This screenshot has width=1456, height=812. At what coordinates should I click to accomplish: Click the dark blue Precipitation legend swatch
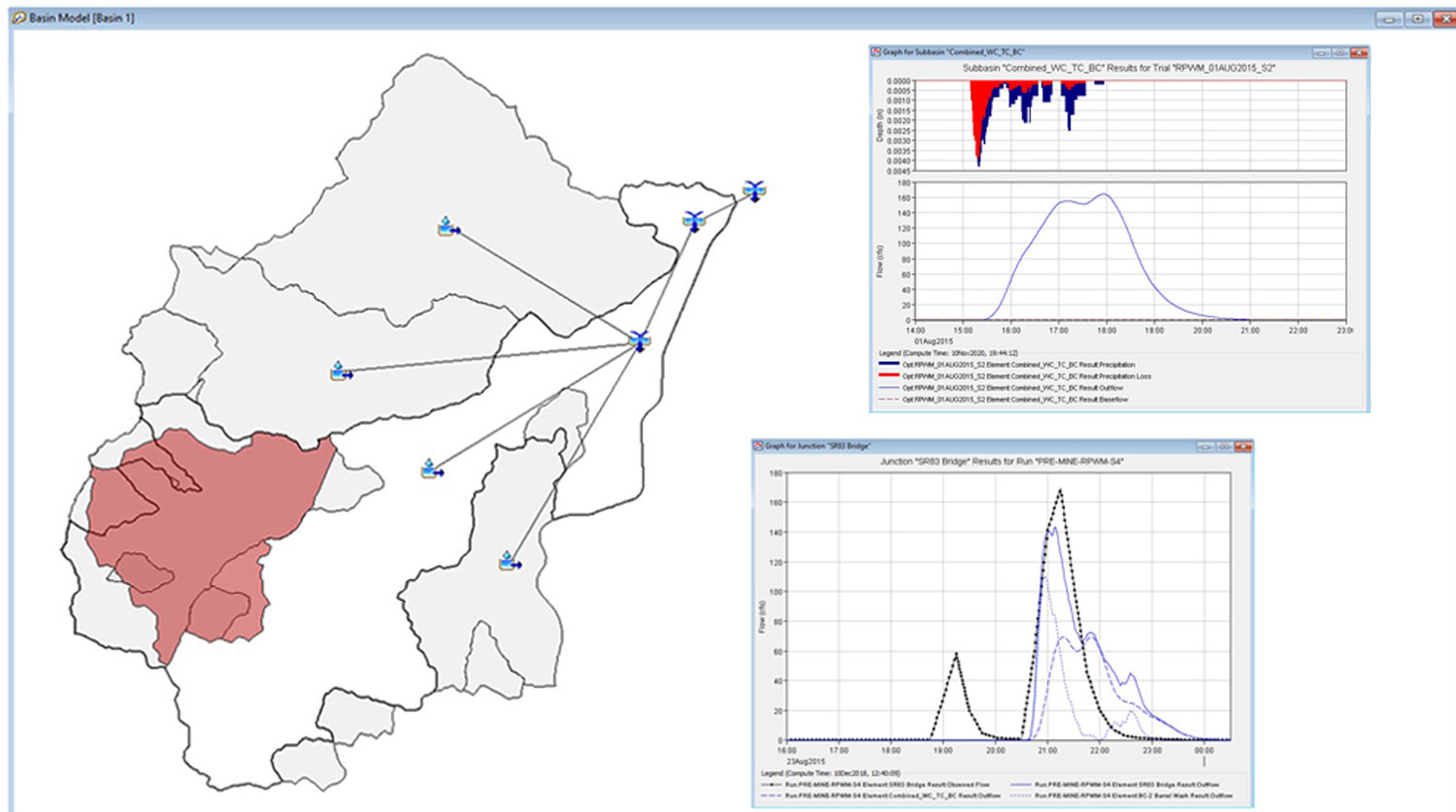pos(887,365)
